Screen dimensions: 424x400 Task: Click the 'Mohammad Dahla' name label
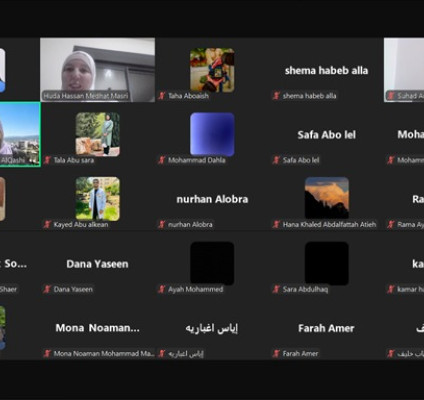[x=197, y=160]
